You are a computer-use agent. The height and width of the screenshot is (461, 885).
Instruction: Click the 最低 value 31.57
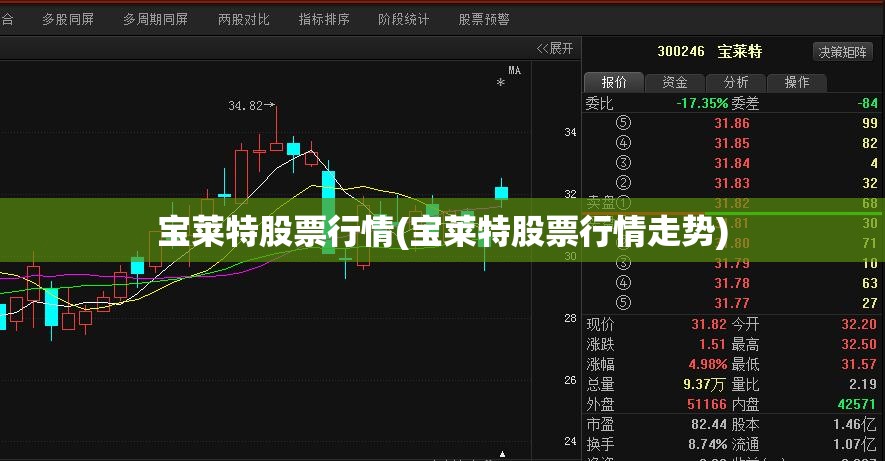pyautogui.click(x=858, y=365)
